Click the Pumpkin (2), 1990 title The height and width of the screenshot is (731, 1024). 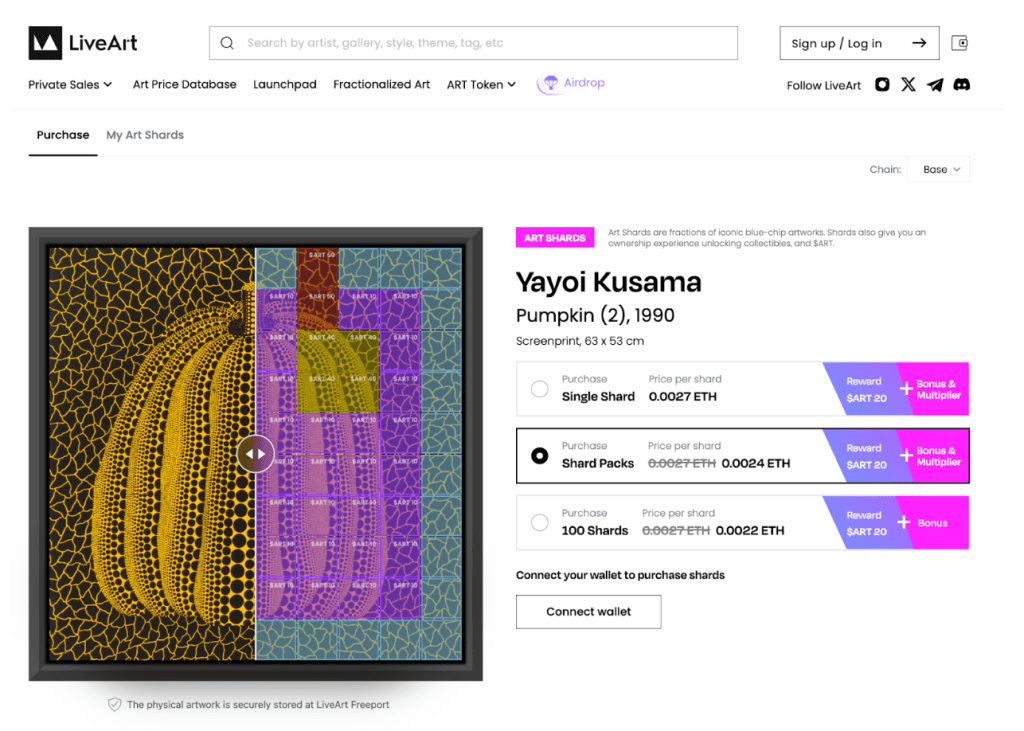click(x=595, y=316)
